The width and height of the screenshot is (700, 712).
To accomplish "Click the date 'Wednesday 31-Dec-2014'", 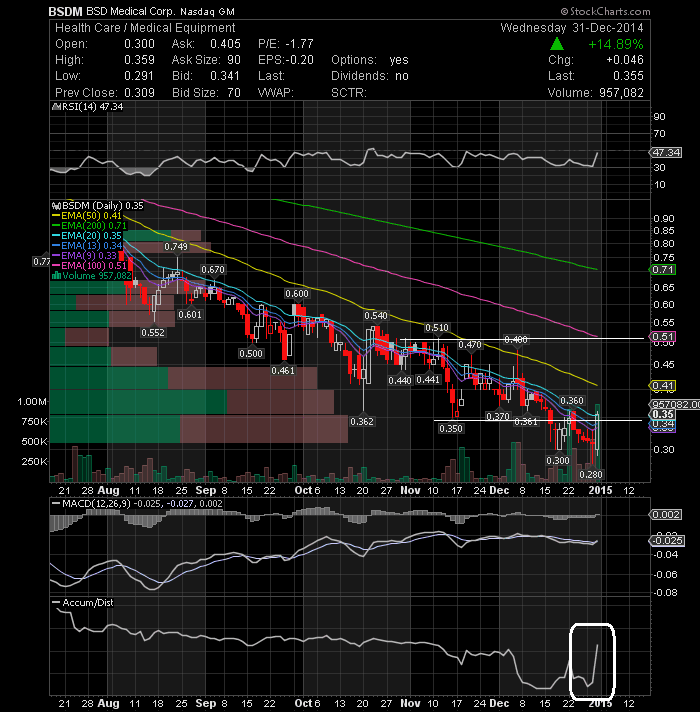I will [572, 28].
